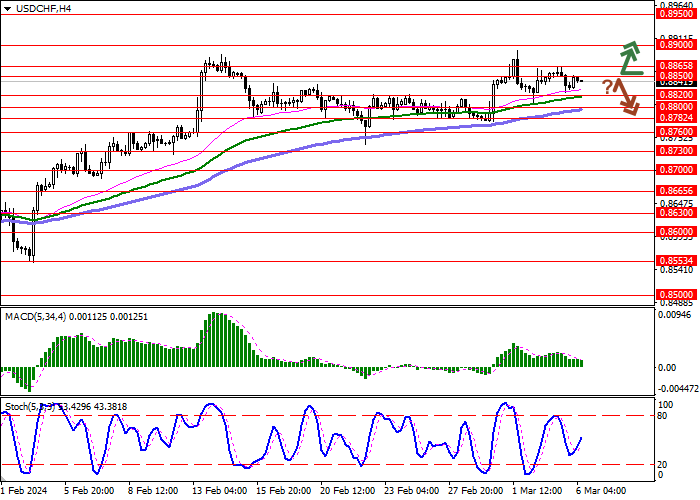Select the 0.89000 price level label
This screenshot has width=700, height=500.
pos(676,45)
